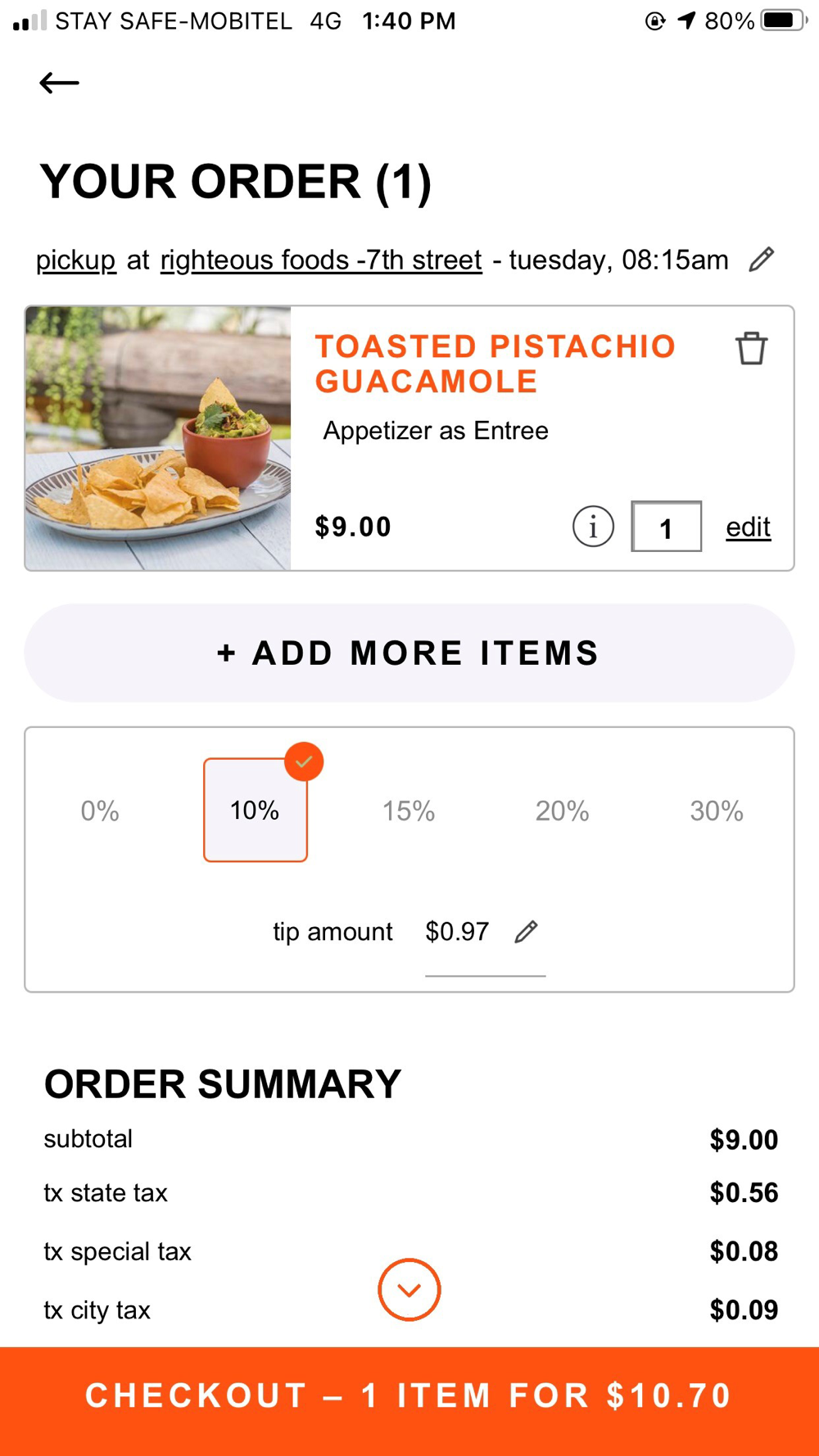Select the 15% tip option
The image size is (819, 1456).
pyautogui.click(x=409, y=811)
